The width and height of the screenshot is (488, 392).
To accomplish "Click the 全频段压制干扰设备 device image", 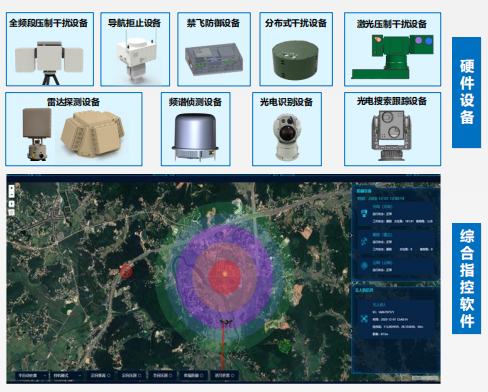I will click(x=49, y=62).
